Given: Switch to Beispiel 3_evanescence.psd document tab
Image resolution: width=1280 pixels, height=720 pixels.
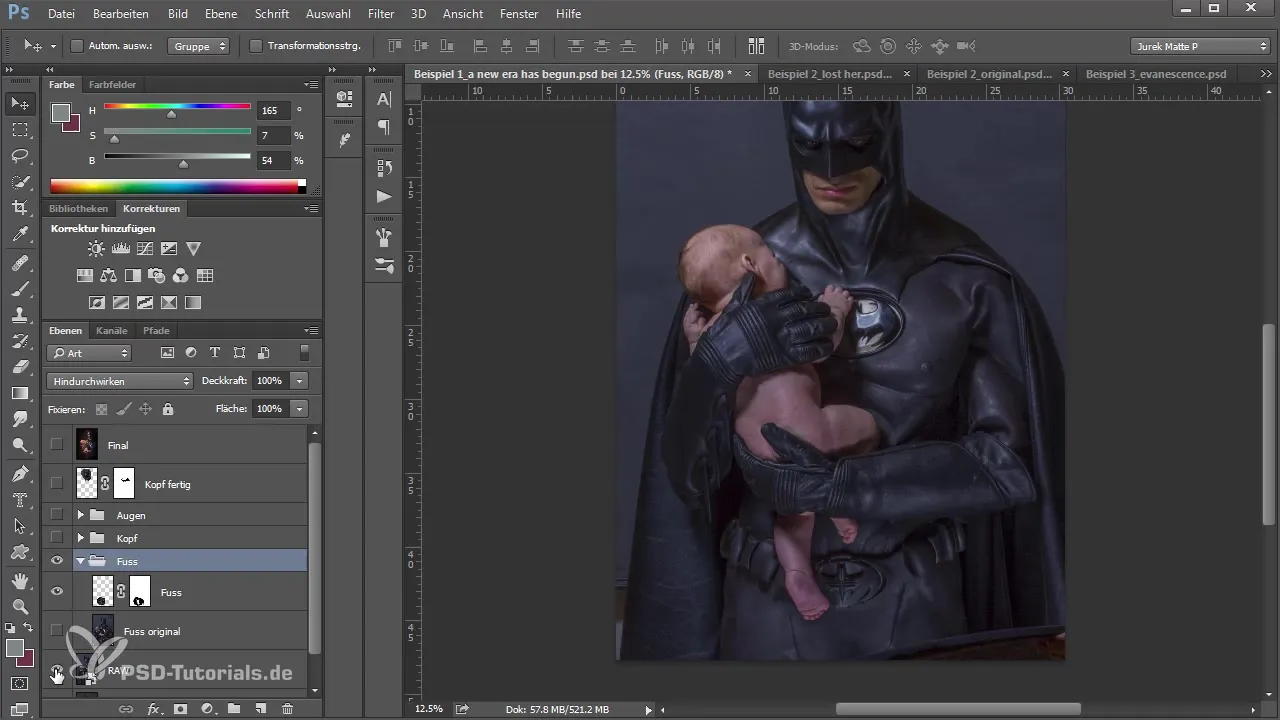Looking at the screenshot, I should point(1156,74).
